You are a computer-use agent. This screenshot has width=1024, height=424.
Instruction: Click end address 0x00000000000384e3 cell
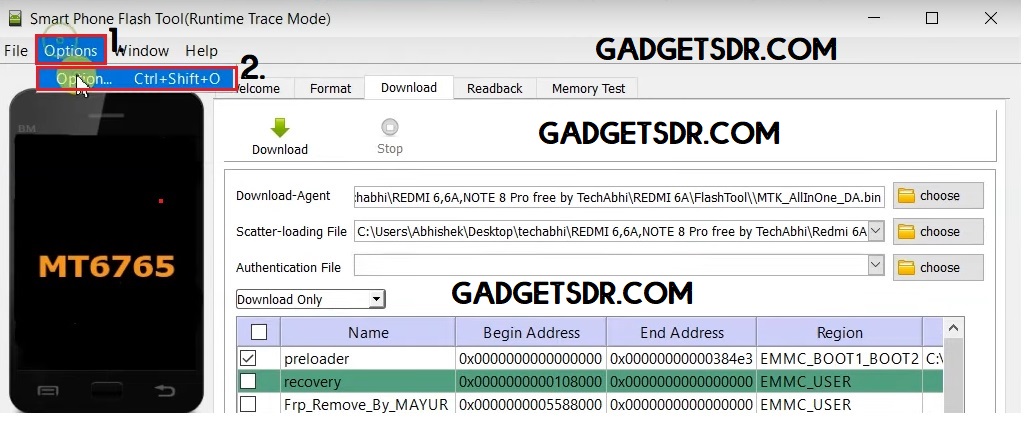tap(682, 359)
